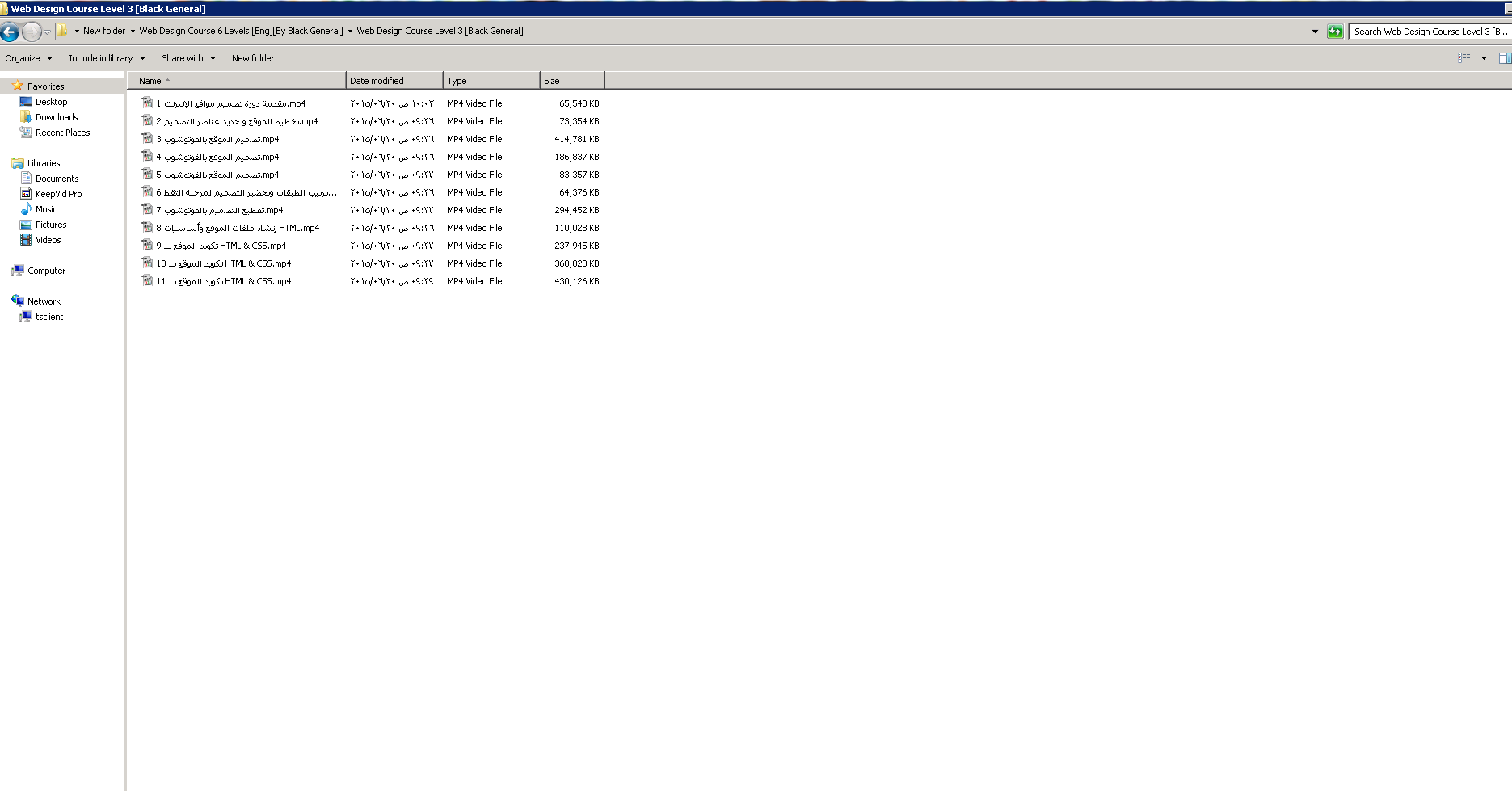Toggle the preview pane icon
The width and height of the screenshot is (1512, 791).
pyautogui.click(x=1504, y=58)
